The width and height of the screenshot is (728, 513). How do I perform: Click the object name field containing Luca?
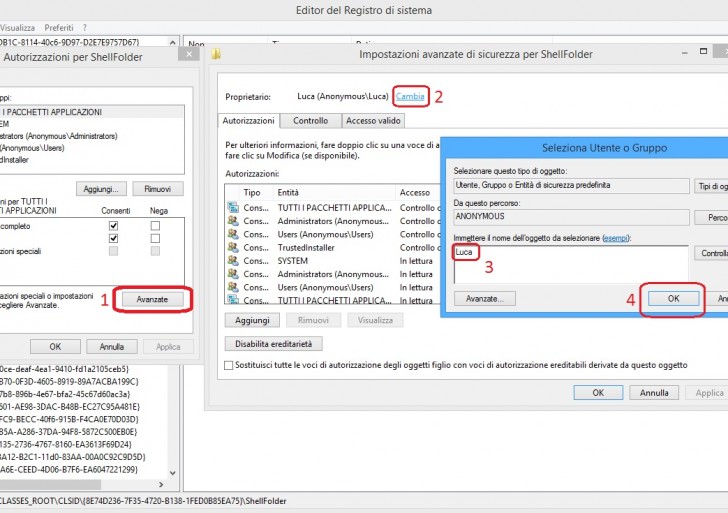tap(571, 264)
